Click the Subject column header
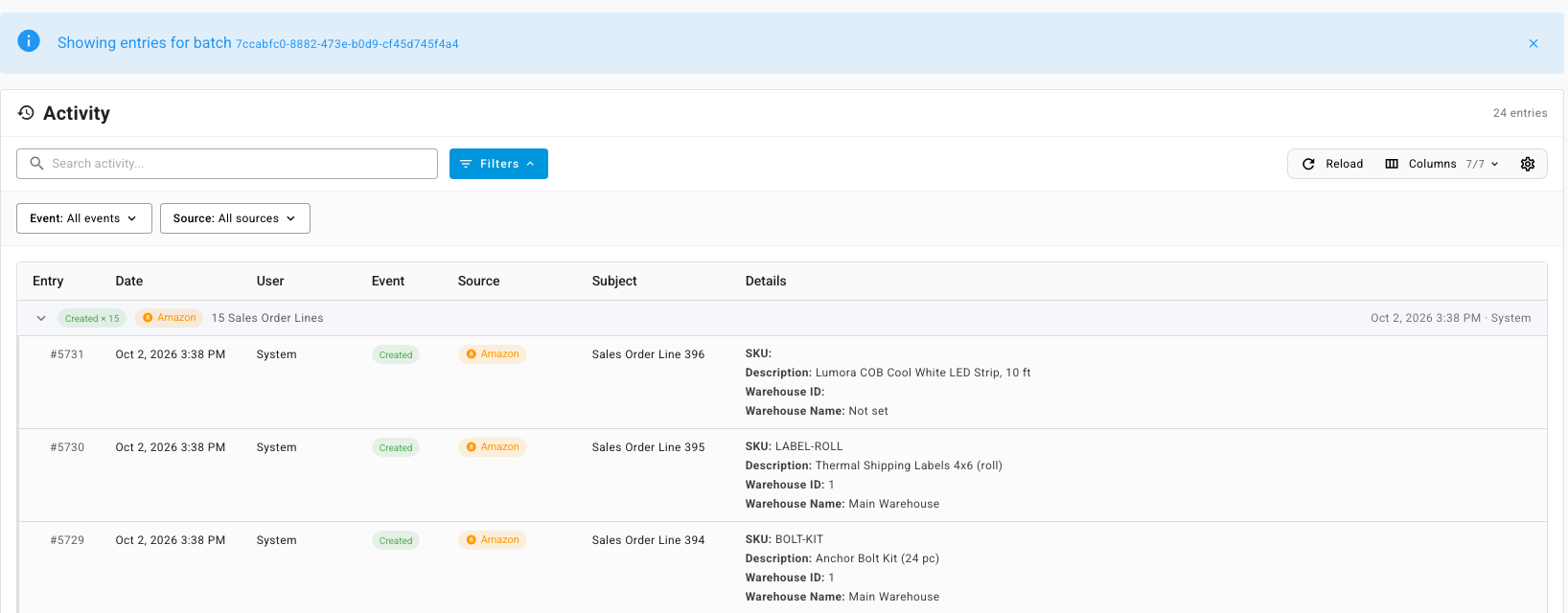The height and width of the screenshot is (613, 1568). pyautogui.click(x=614, y=281)
